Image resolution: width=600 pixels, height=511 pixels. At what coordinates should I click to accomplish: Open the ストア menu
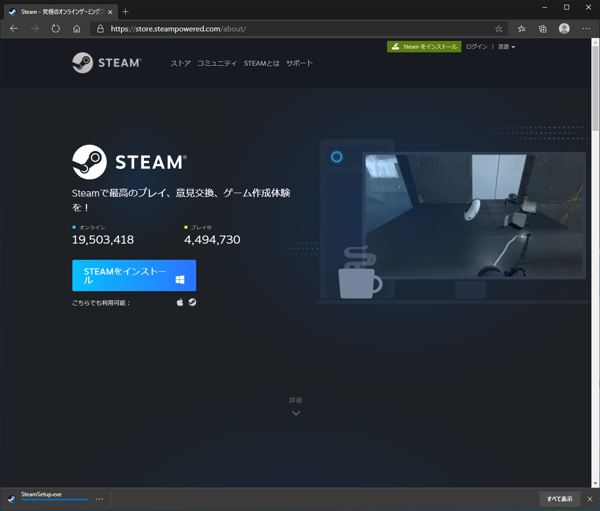181,63
